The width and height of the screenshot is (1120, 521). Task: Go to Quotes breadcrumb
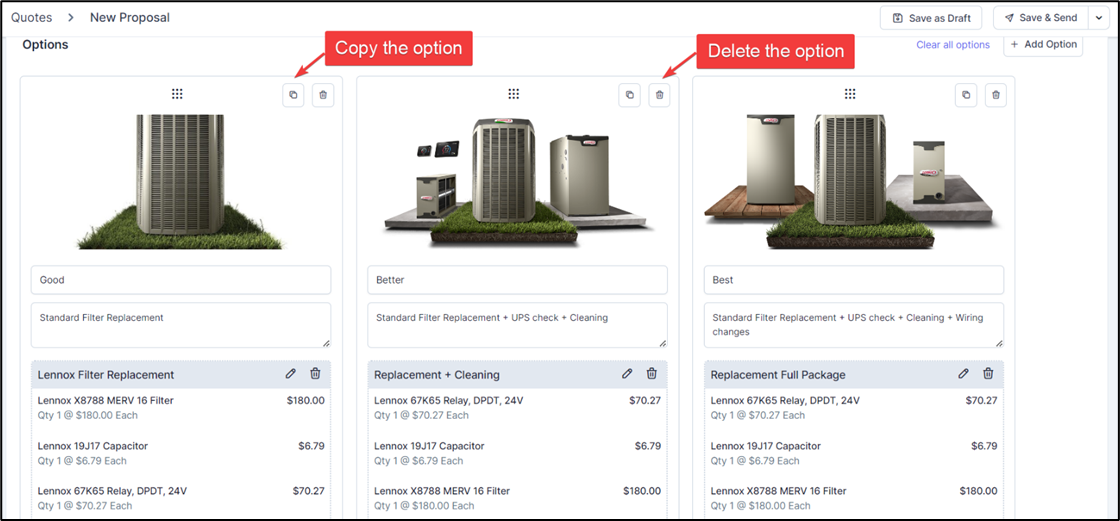pos(31,17)
